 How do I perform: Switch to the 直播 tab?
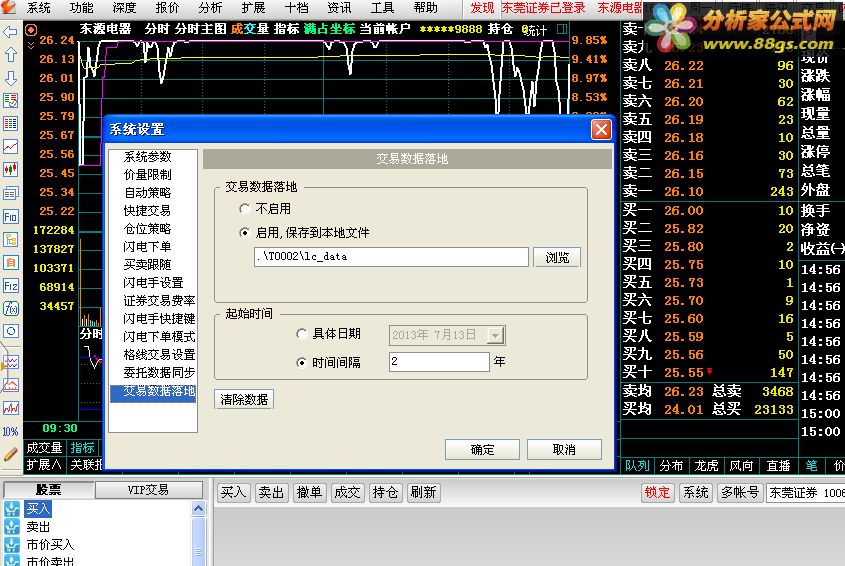click(778, 465)
